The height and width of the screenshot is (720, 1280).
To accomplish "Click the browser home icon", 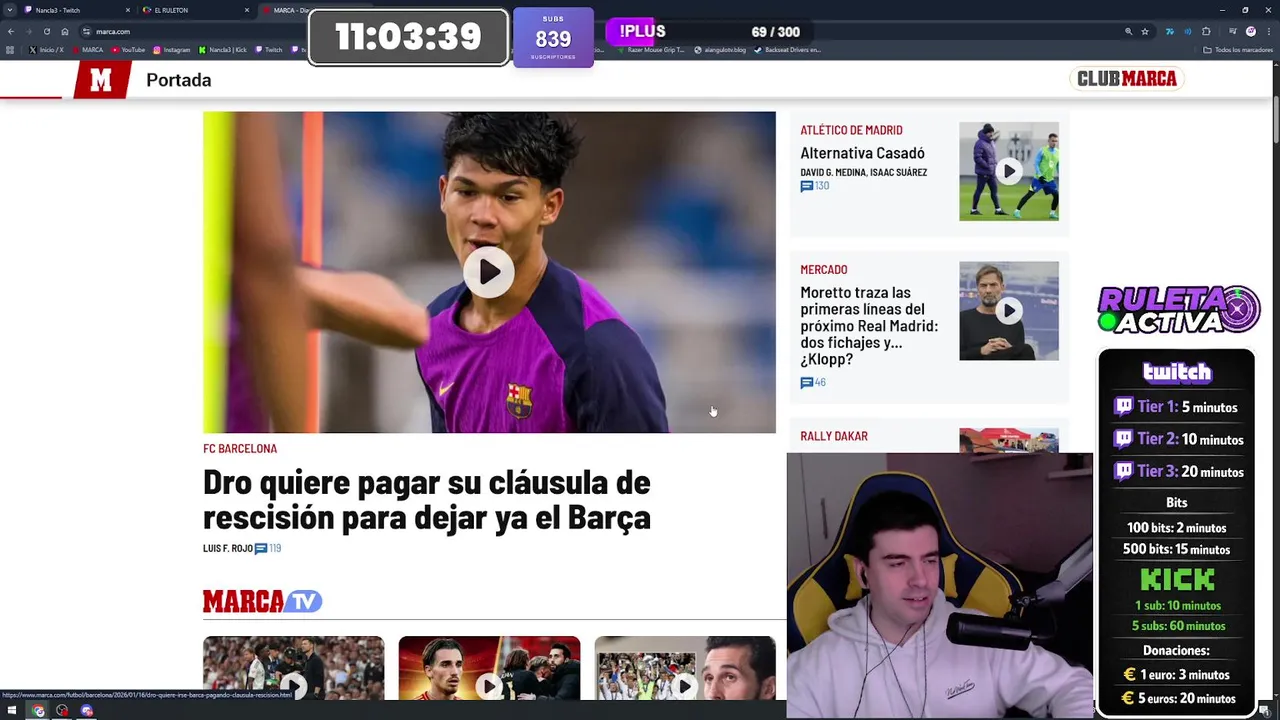I will click(x=64, y=31).
